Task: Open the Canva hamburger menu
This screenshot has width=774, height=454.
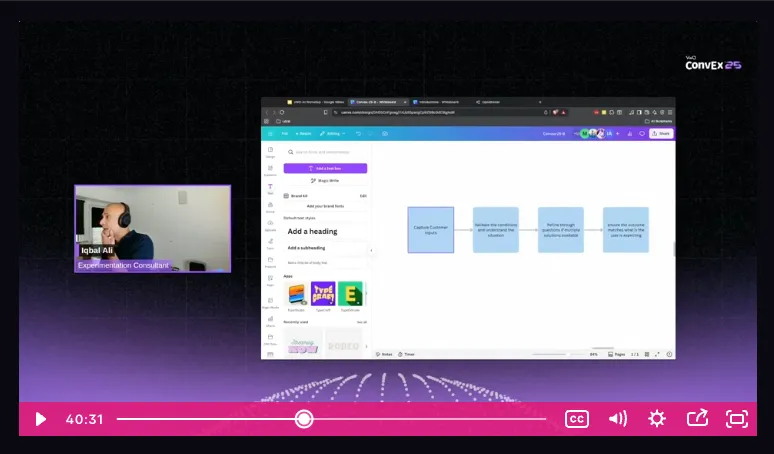Action: tap(270, 134)
